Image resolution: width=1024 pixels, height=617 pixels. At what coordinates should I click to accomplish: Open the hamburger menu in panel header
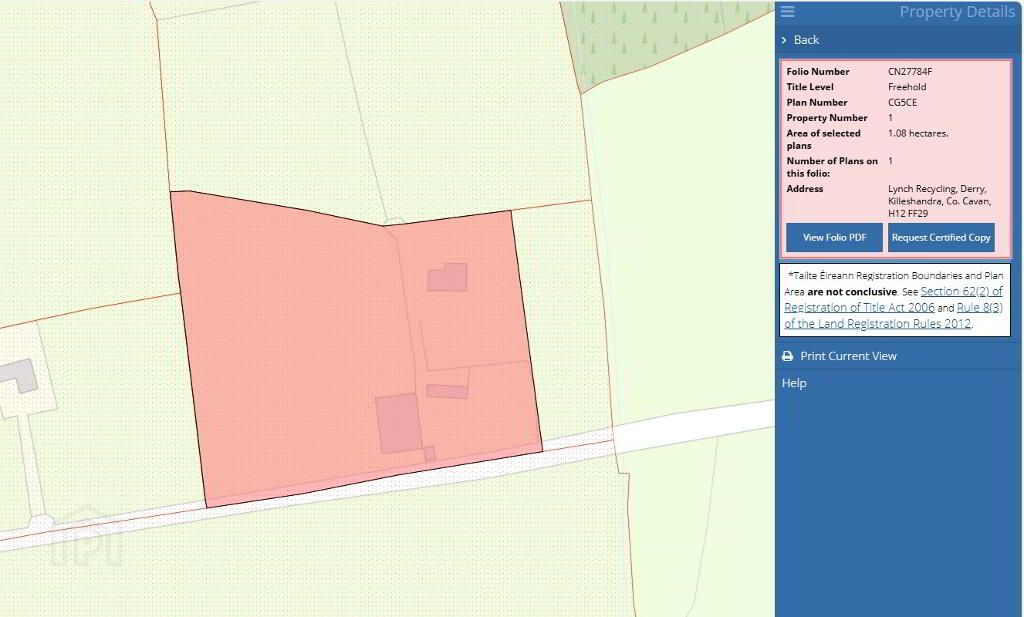click(x=788, y=12)
